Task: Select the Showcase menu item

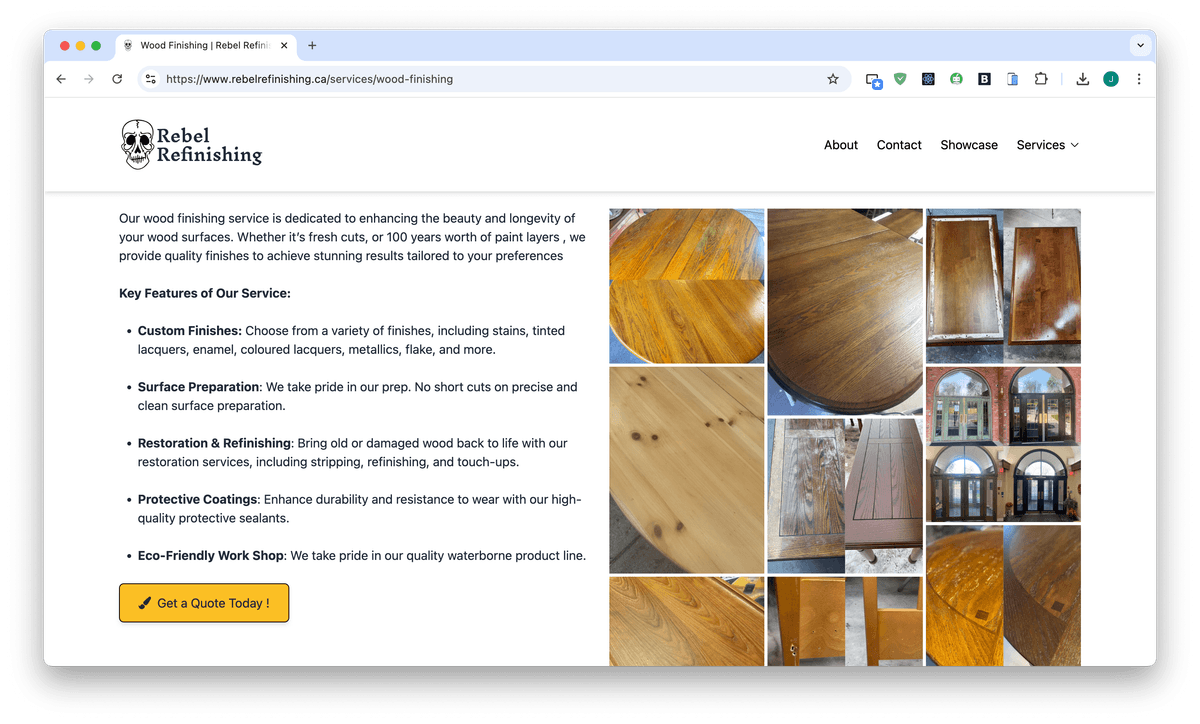Action: 968,145
